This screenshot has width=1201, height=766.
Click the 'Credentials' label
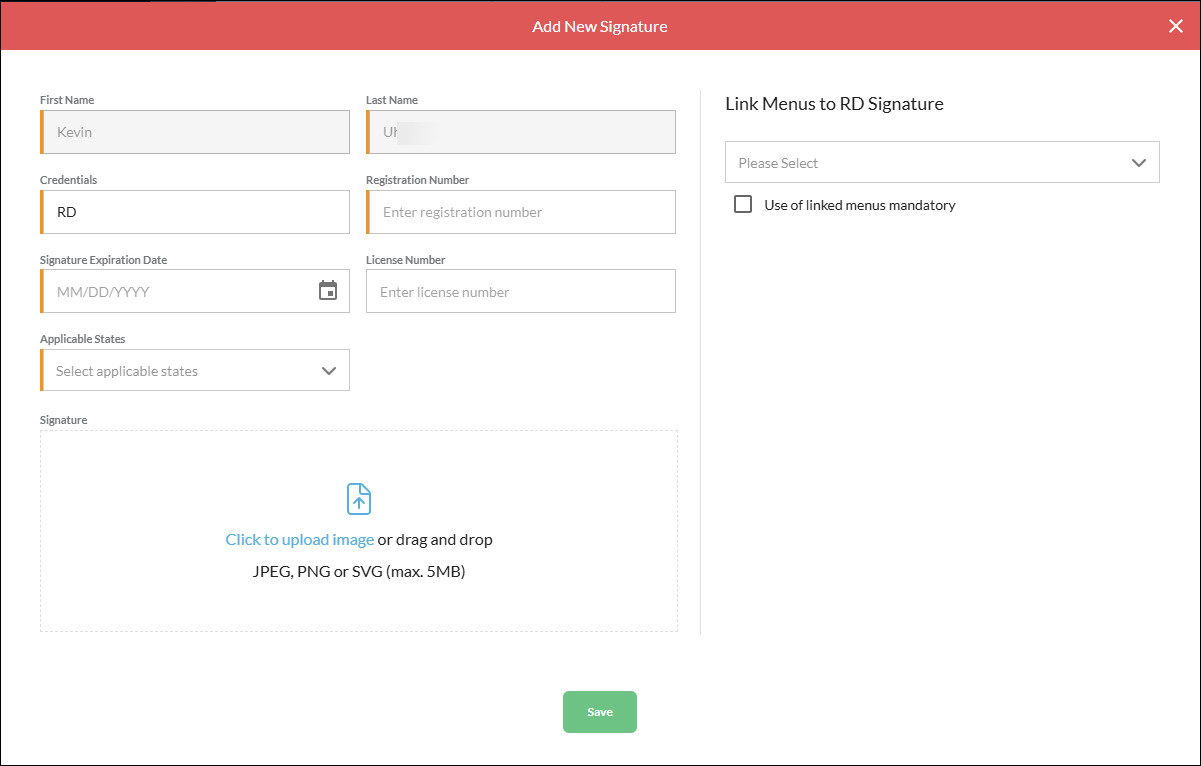(x=69, y=180)
